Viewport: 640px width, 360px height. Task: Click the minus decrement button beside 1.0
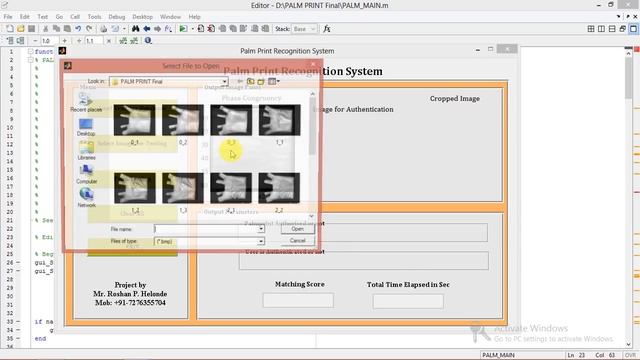pyautogui.click(x=35, y=41)
